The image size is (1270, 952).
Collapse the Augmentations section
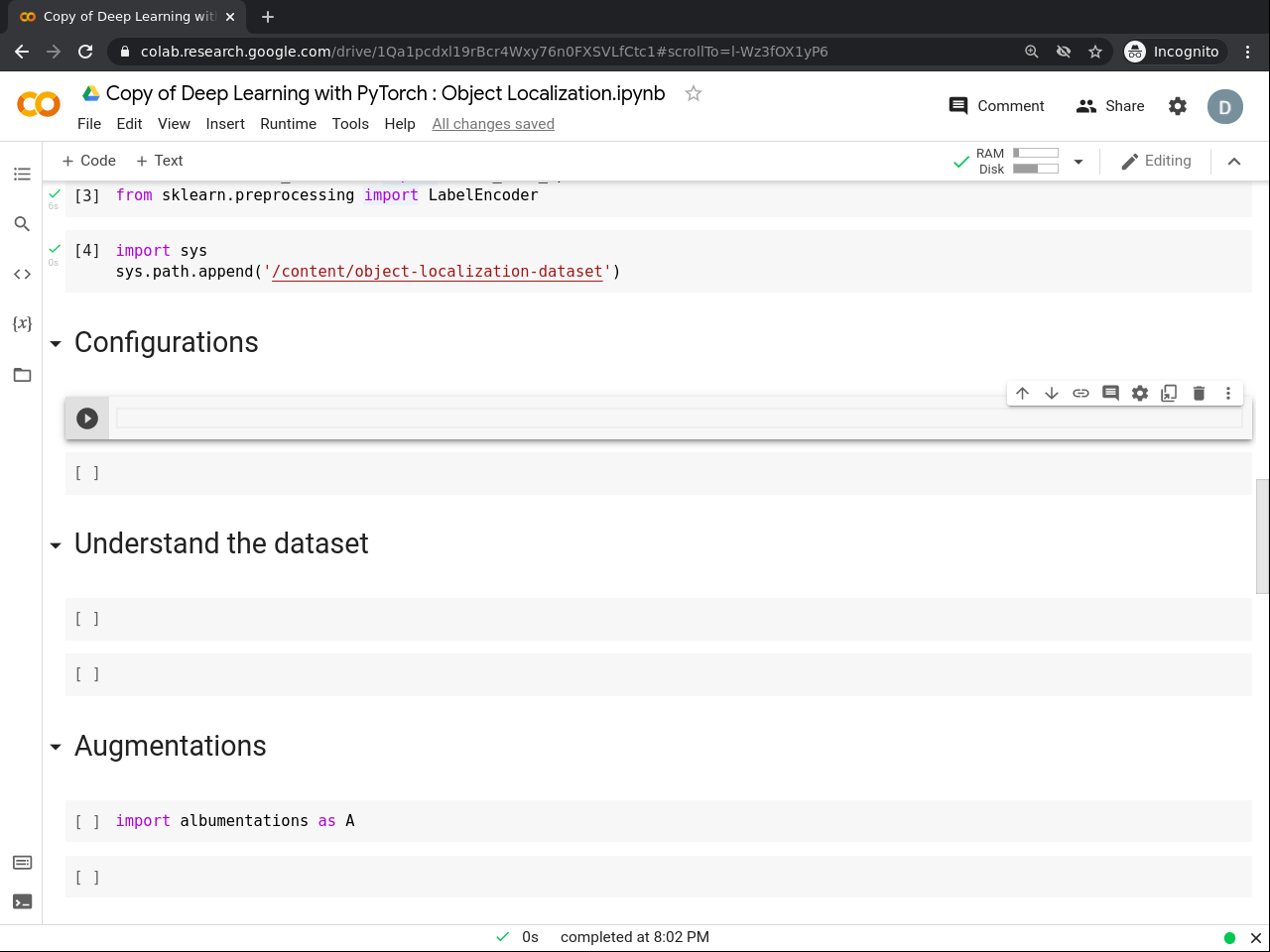pyautogui.click(x=56, y=748)
